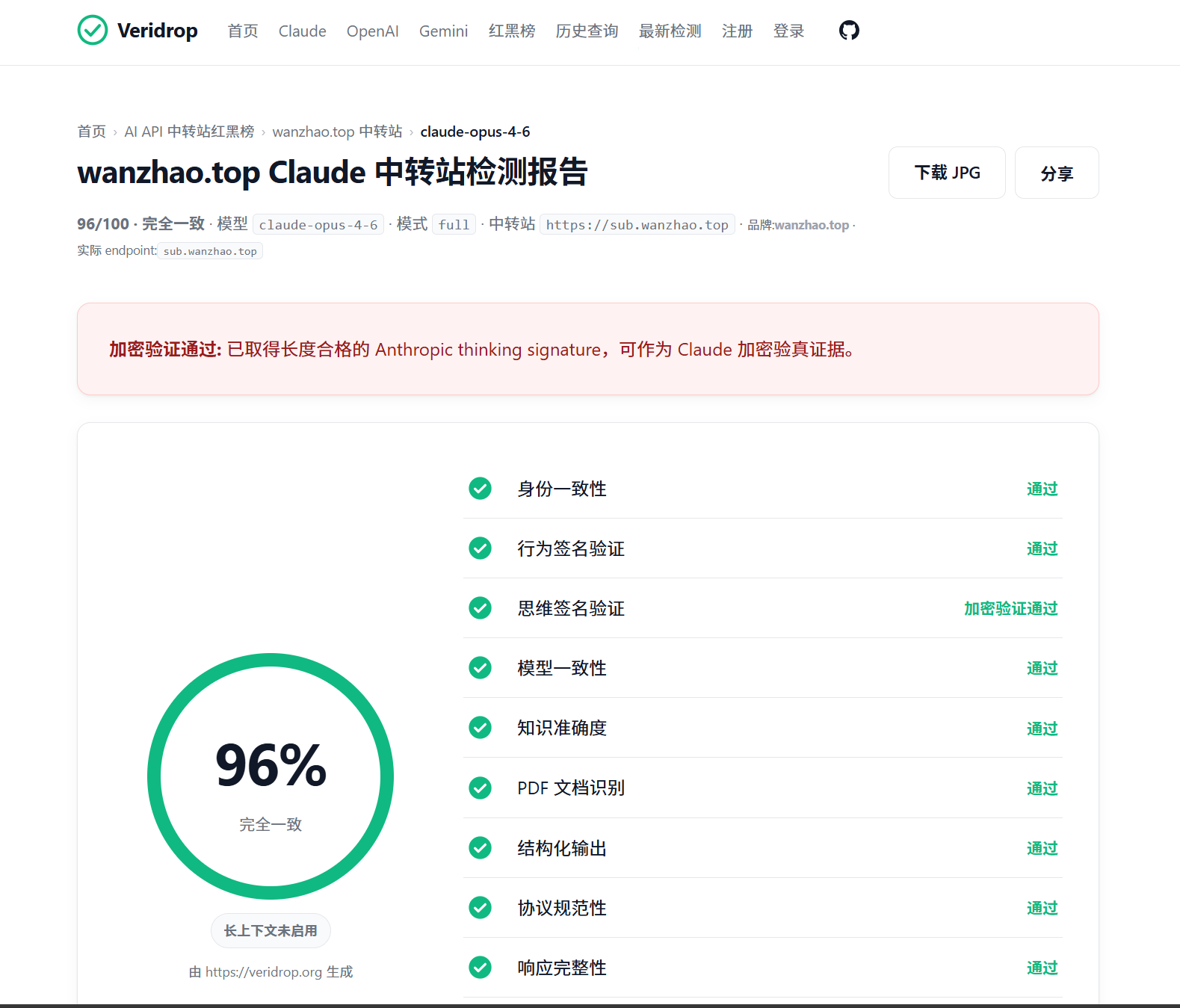Open the Gemini navigation item

coord(444,31)
